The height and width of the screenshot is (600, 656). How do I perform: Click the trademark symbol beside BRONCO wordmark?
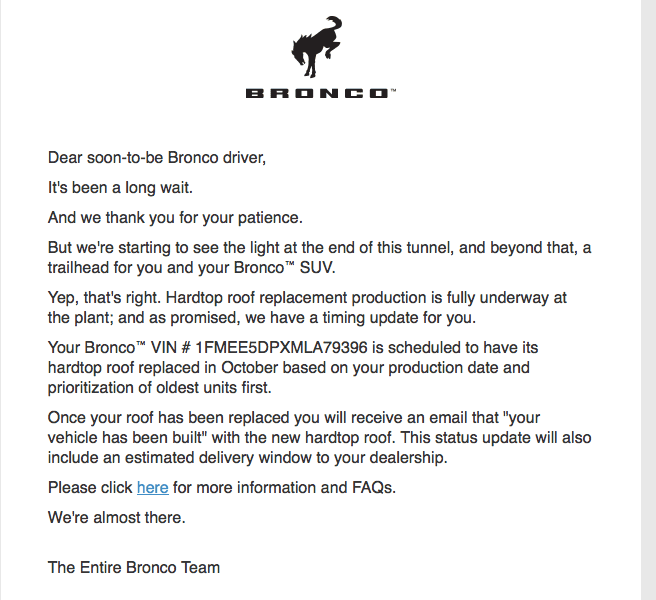coord(393,90)
